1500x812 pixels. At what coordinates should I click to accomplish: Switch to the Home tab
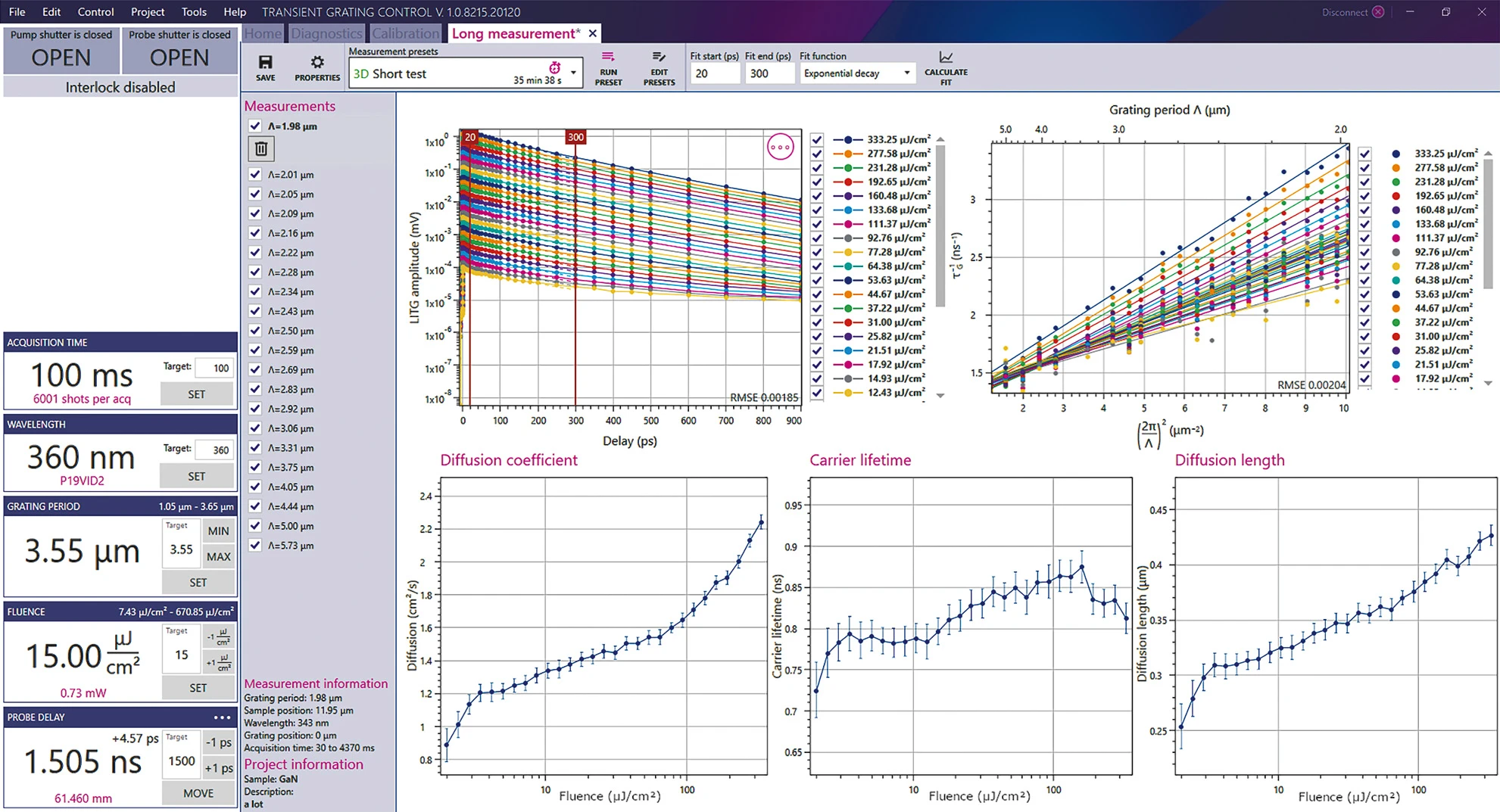click(263, 33)
